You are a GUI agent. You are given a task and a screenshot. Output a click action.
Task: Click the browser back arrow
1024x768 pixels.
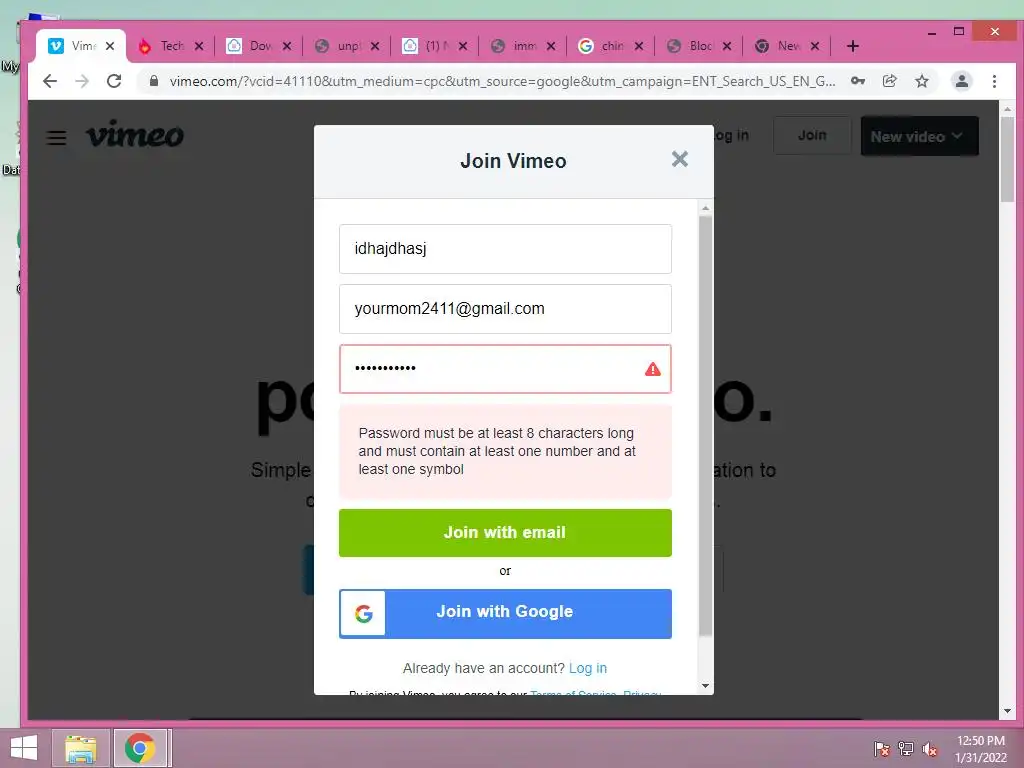tap(50, 81)
